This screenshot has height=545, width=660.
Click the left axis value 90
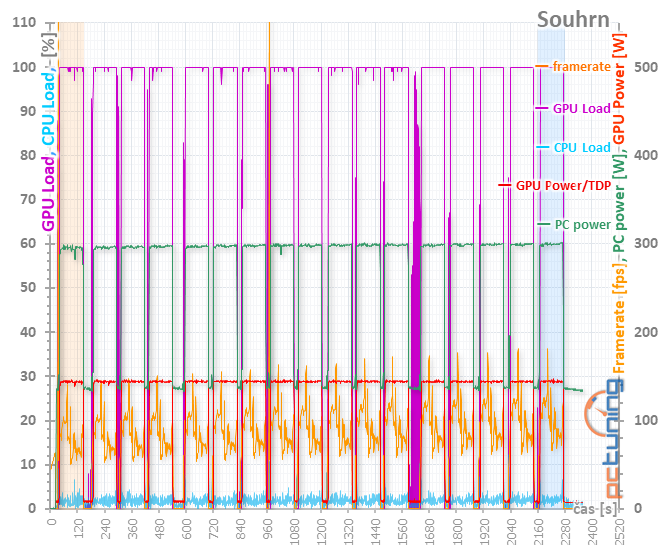coord(28,111)
